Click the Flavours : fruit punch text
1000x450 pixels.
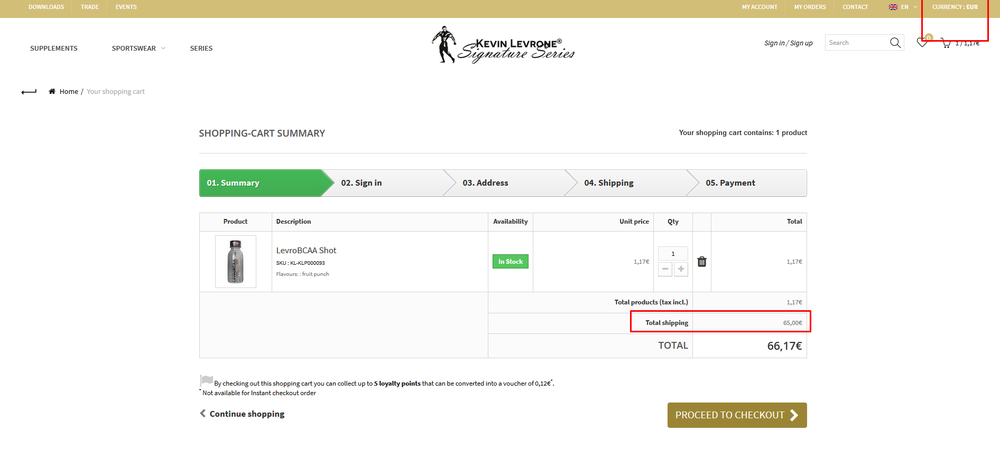tap(303, 274)
